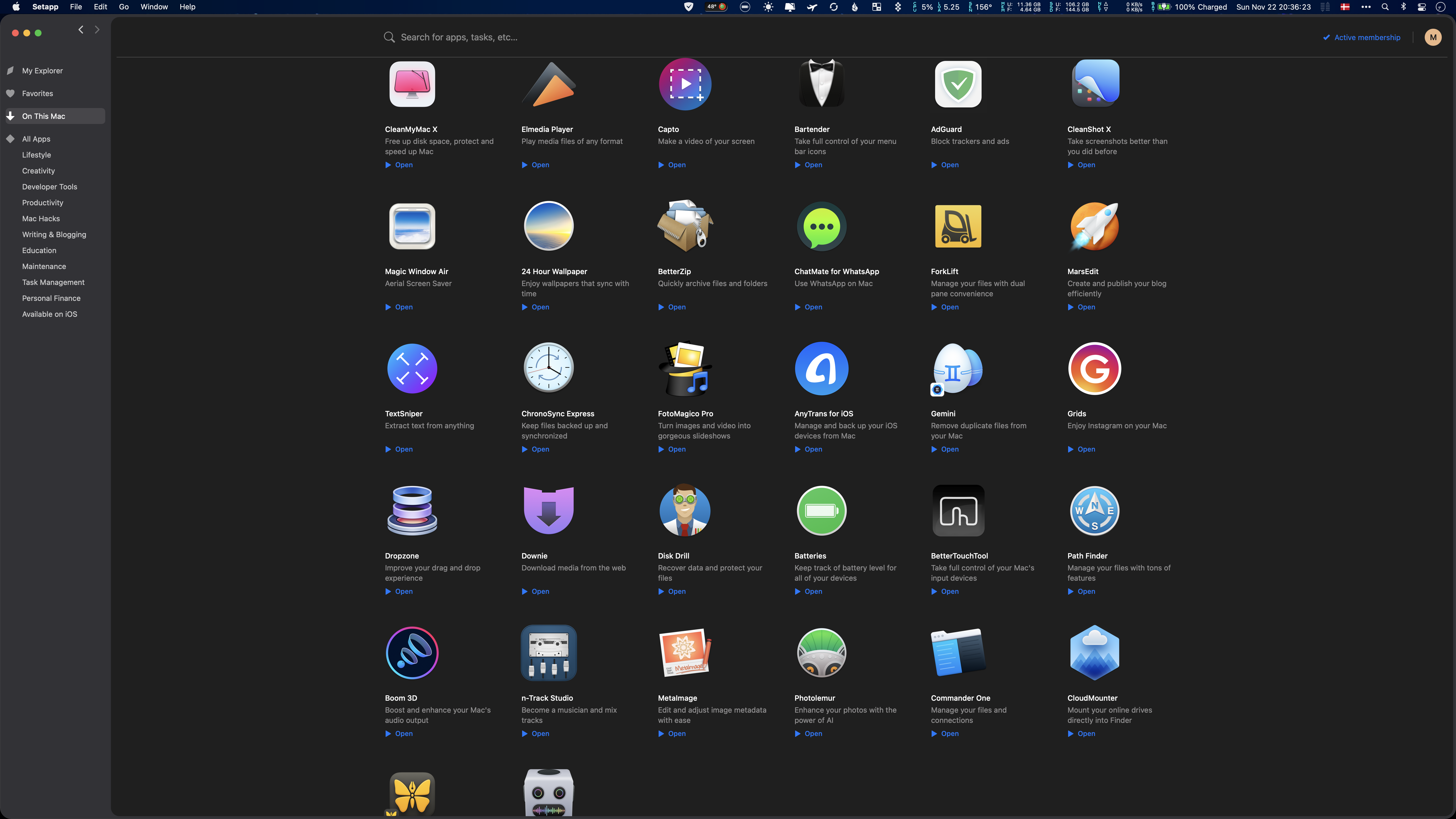Click the n-Track Studio icon

[x=548, y=653]
